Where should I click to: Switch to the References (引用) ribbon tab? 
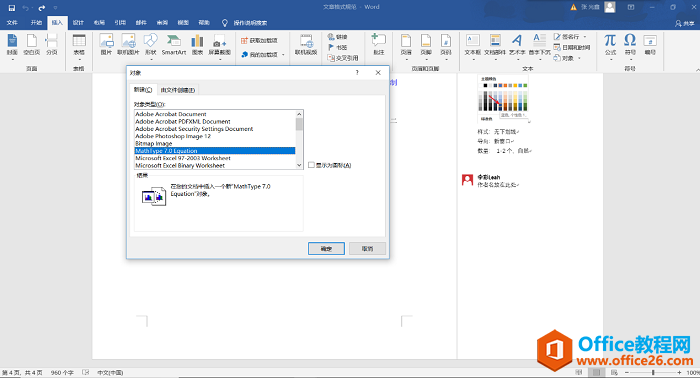coord(120,23)
